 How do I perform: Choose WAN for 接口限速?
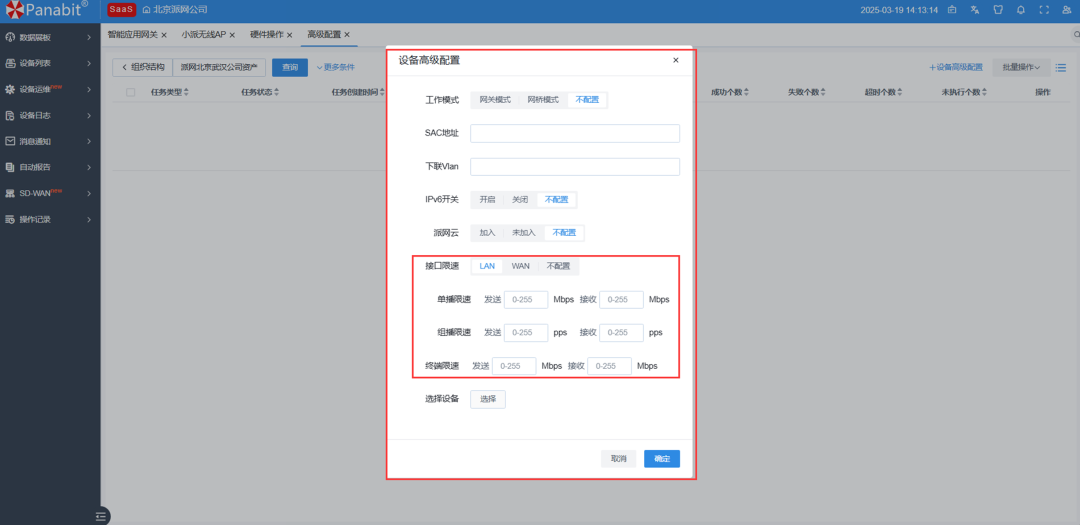pyautogui.click(x=521, y=266)
